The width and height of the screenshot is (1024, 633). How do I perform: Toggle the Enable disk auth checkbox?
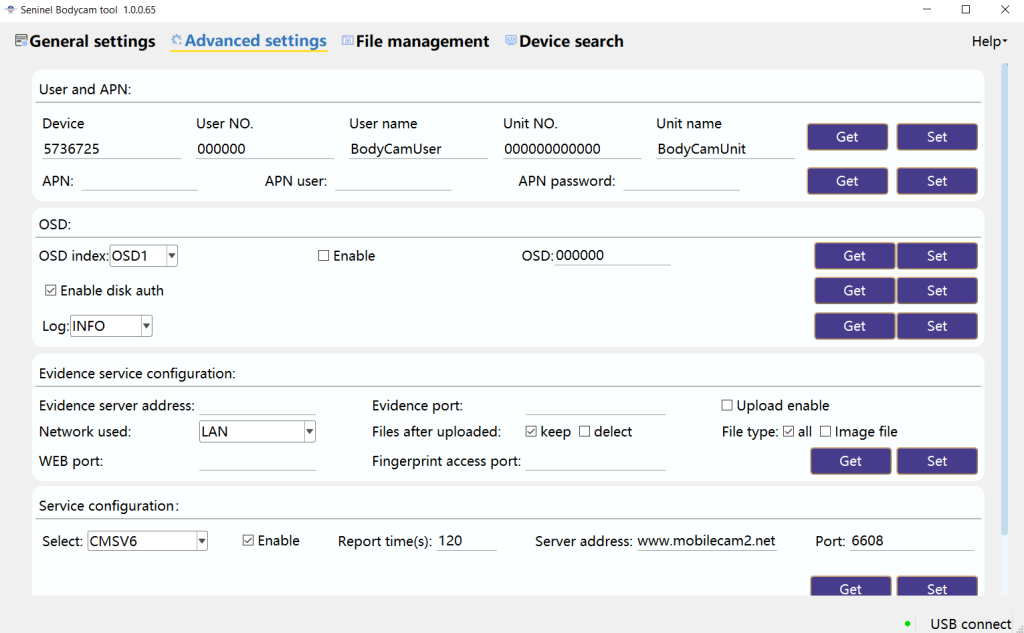pyautogui.click(x=51, y=291)
